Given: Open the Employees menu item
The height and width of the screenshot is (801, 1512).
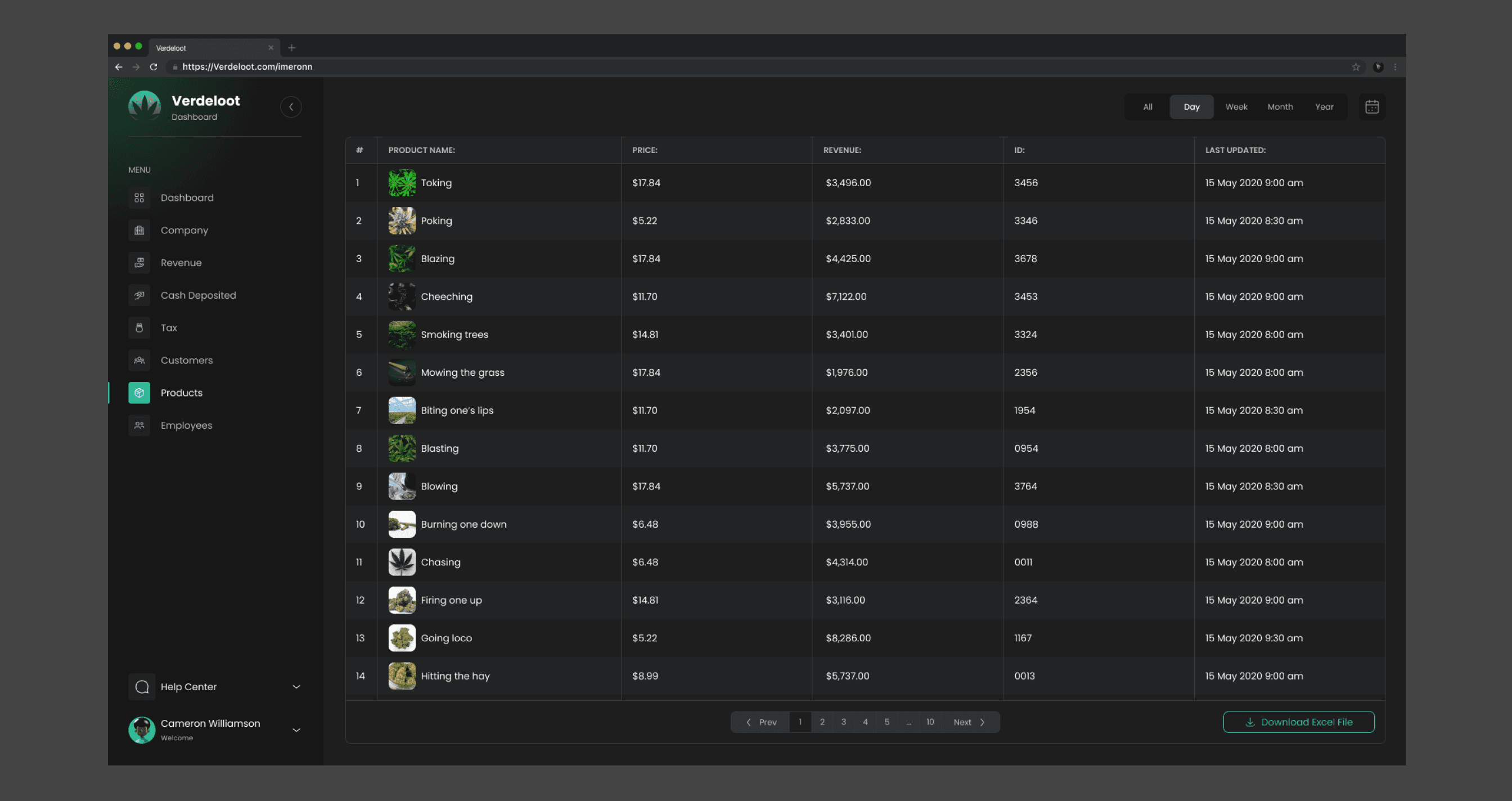Looking at the screenshot, I should (186, 425).
